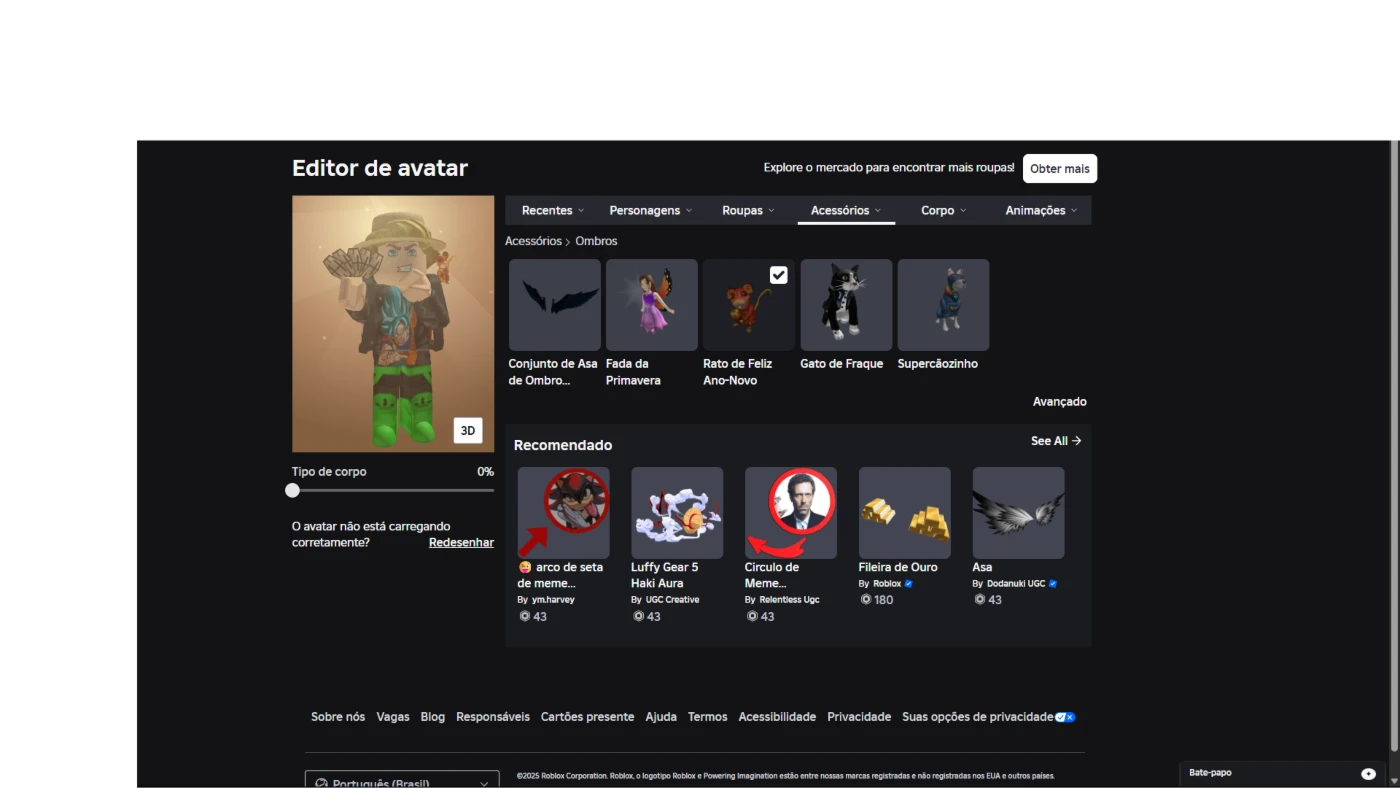Open the Fileira de Ouro item image
Image resolution: width=1400 pixels, height=788 pixels.
pyautogui.click(x=905, y=513)
